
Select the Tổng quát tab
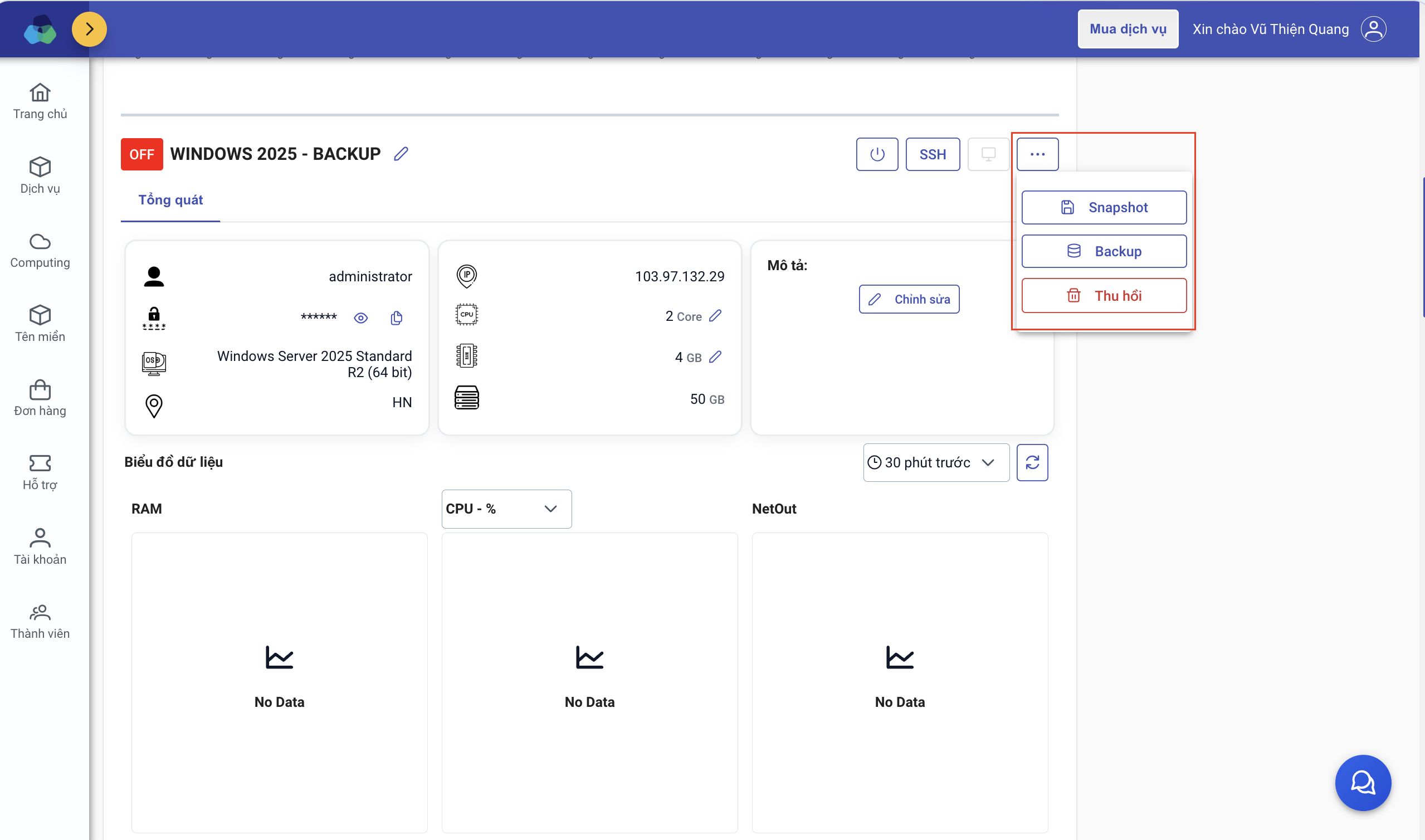point(170,200)
